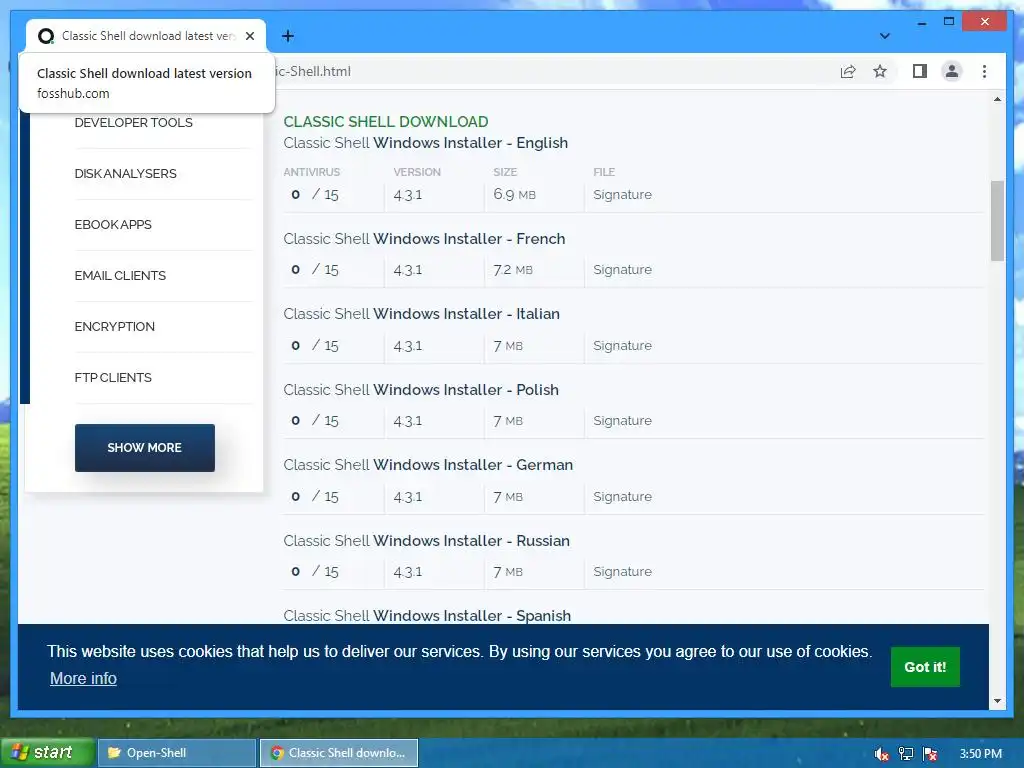This screenshot has width=1024, height=768.
Task: Open Signature link for French installer
Action: (622, 270)
